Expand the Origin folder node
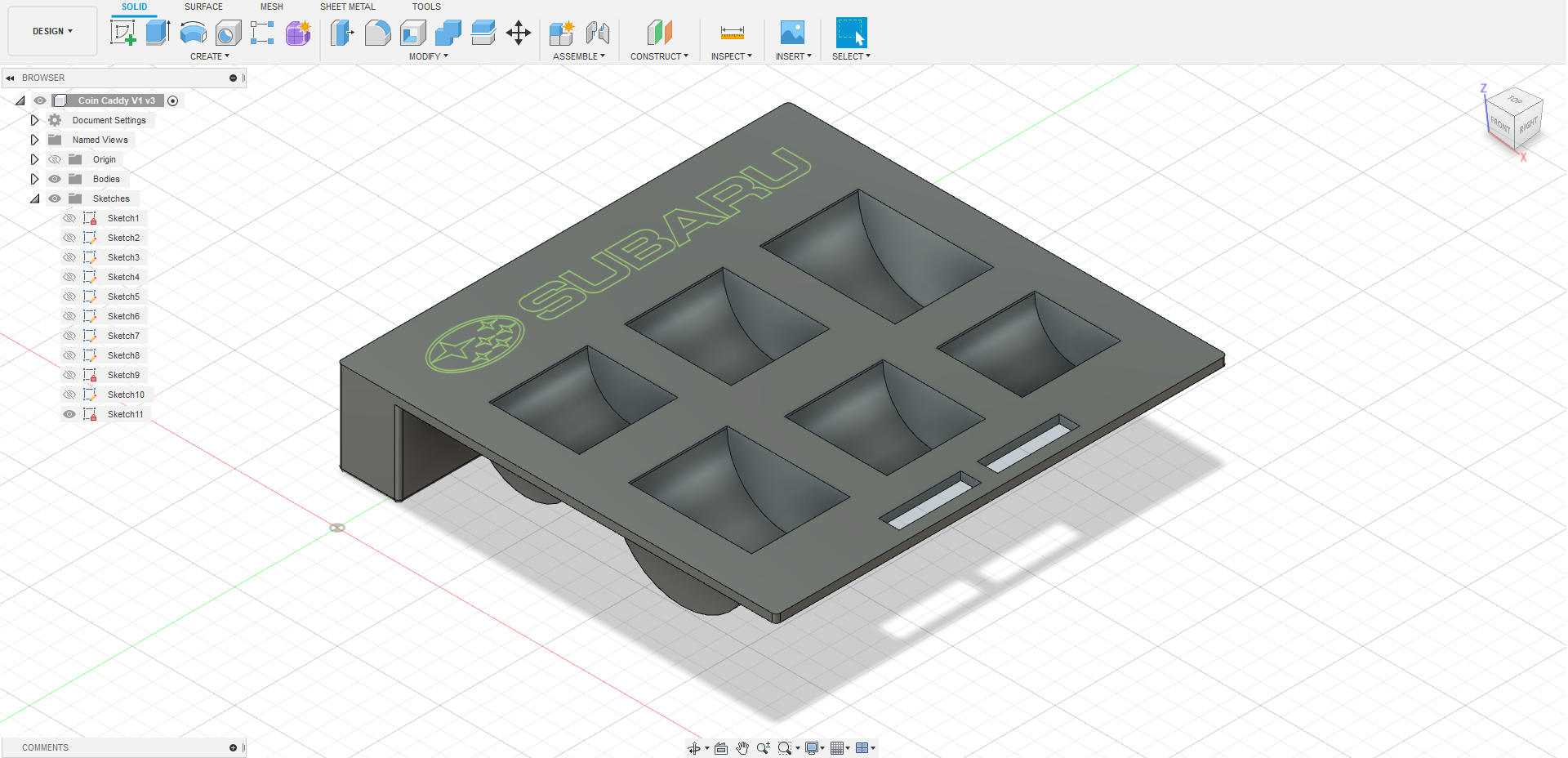 tap(34, 159)
